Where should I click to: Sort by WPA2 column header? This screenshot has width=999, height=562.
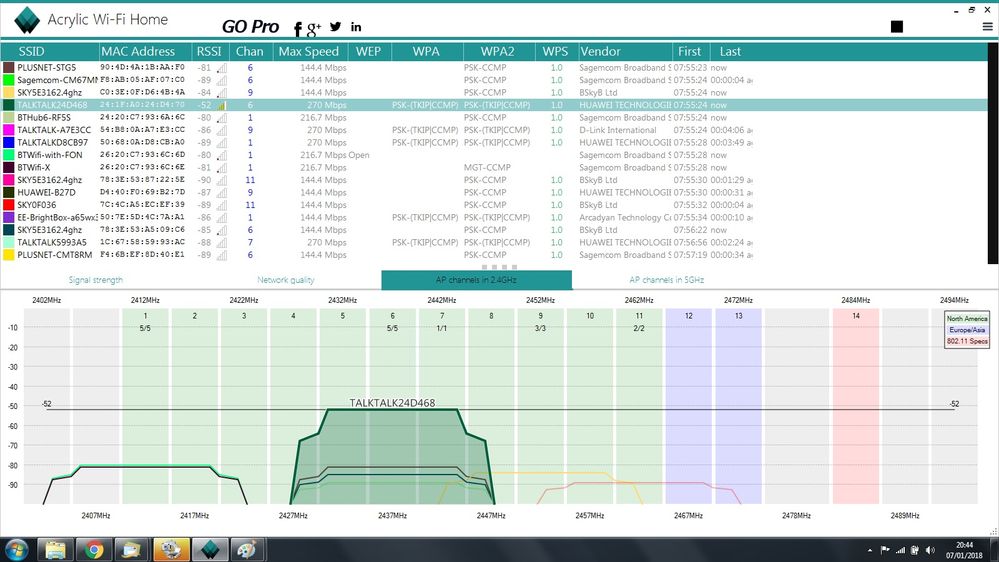click(x=498, y=52)
